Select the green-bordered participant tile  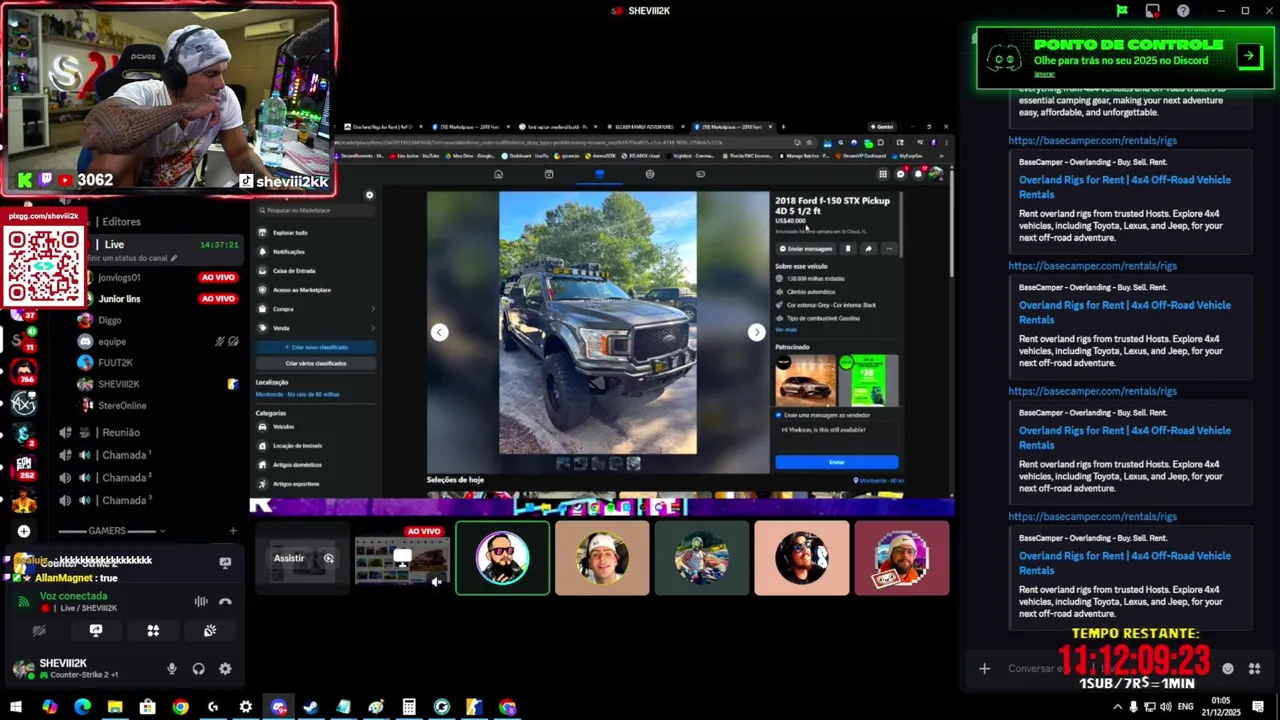[502, 558]
